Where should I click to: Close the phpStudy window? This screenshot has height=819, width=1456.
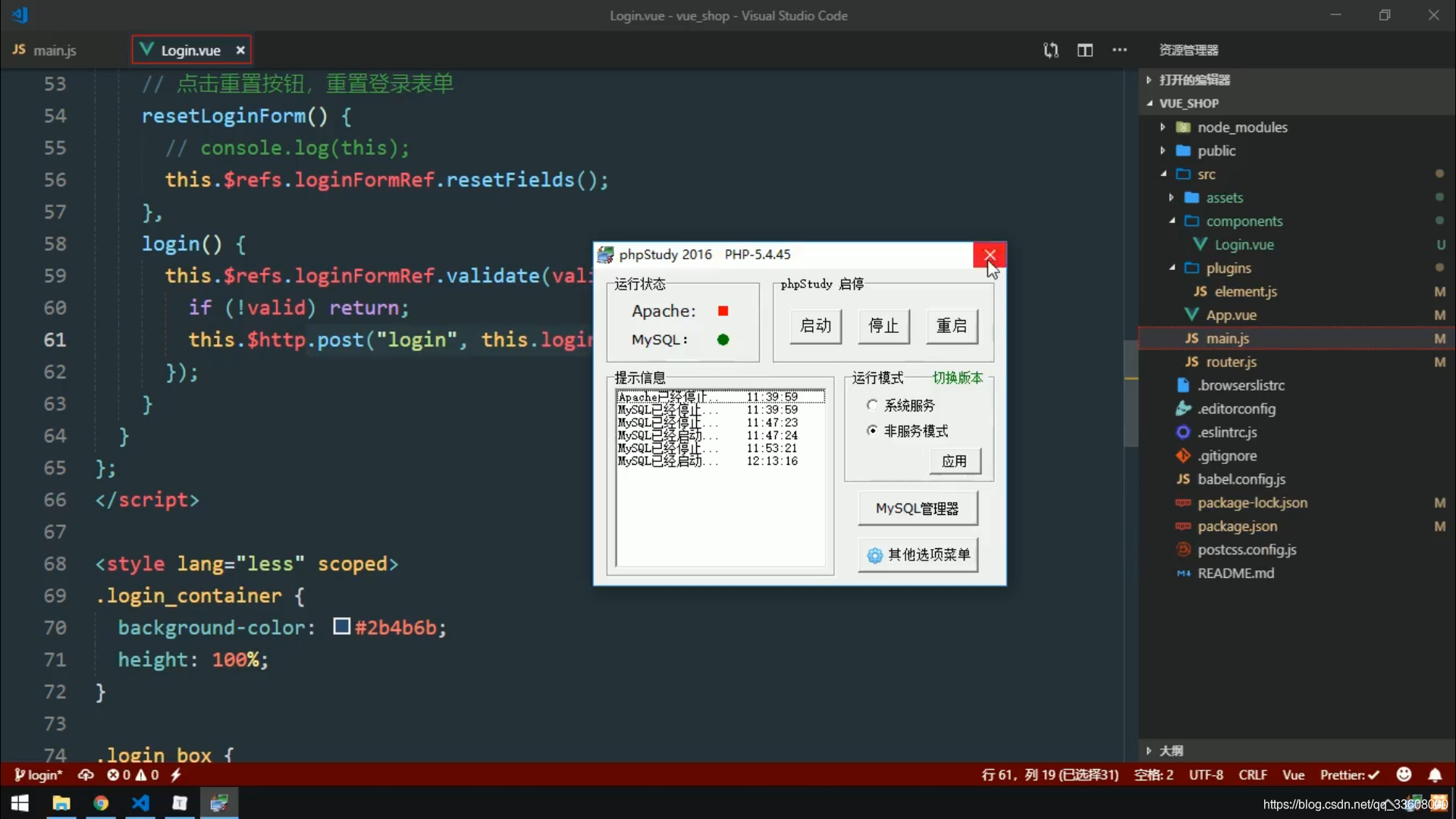(990, 255)
